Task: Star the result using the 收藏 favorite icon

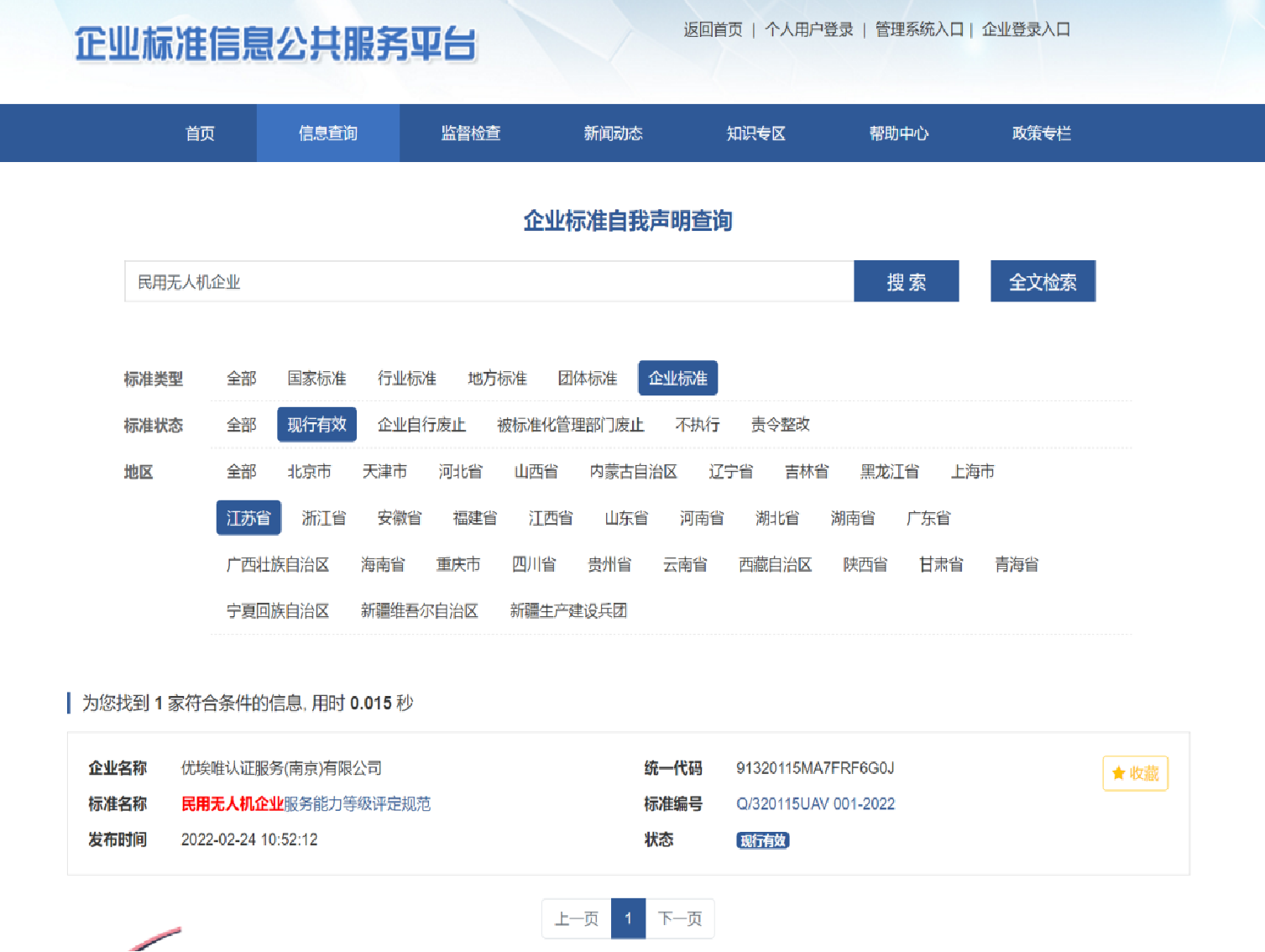Action: 1134,773
